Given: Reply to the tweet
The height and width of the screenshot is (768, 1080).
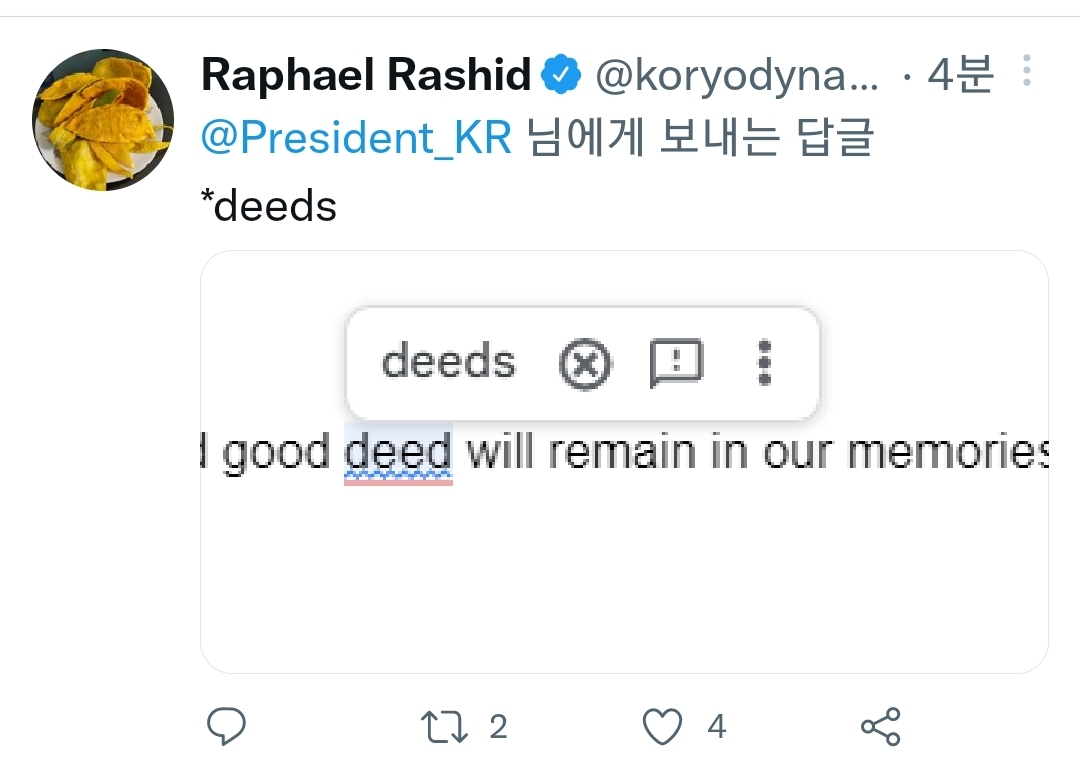Looking at the screenshot, I should click(227, 727).
